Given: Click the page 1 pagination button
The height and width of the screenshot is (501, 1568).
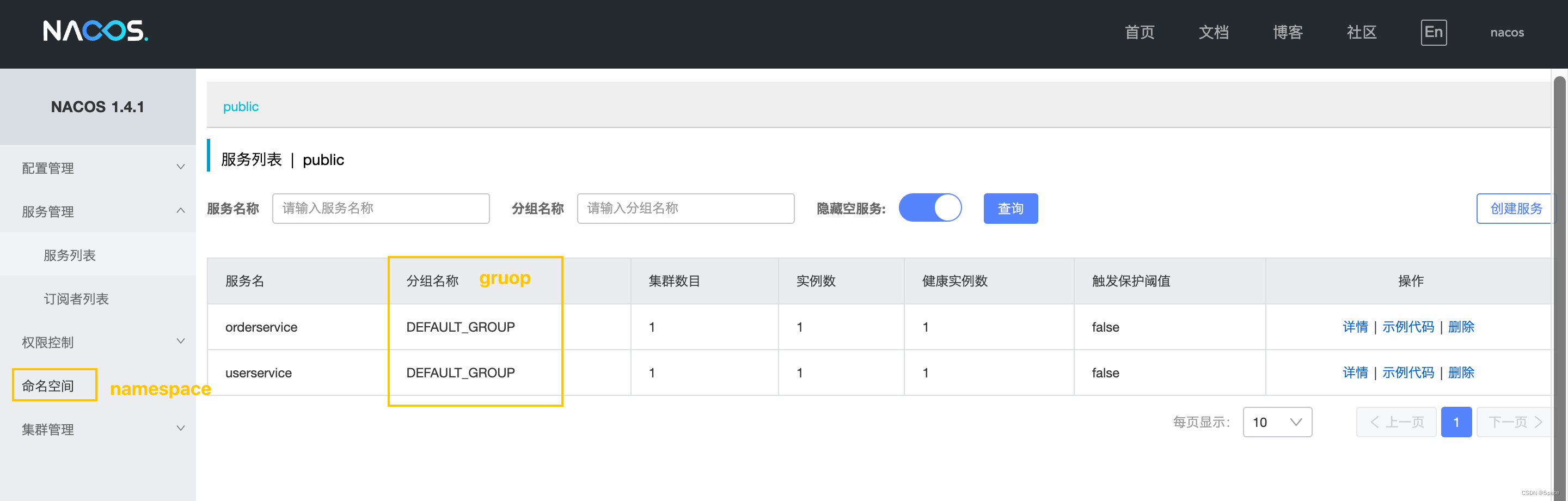Looking at the screenshot, I should click(x=1456, y=422).
